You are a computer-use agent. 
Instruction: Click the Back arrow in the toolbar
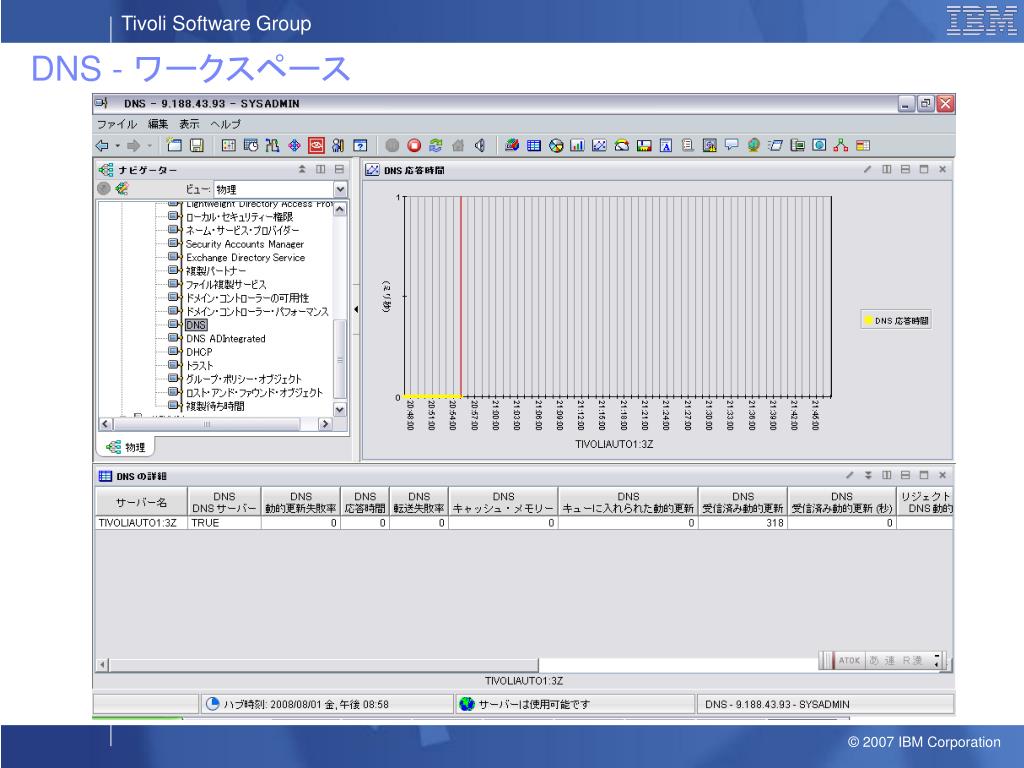tap(102, 146)
